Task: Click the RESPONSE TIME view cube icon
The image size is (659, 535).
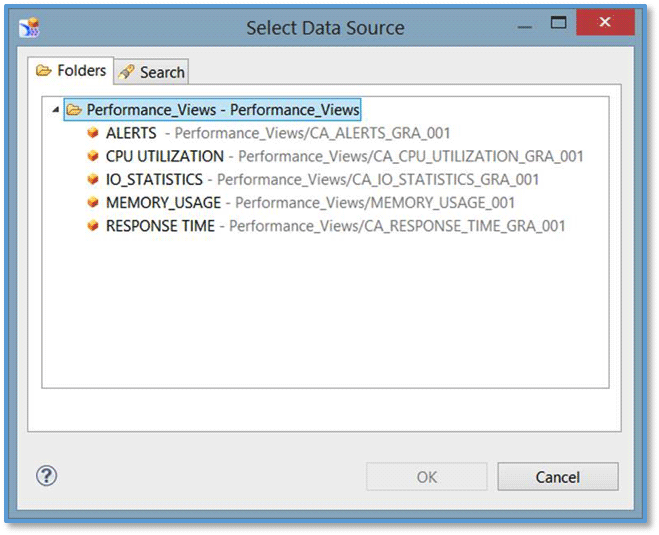Action: pos(93,226)
